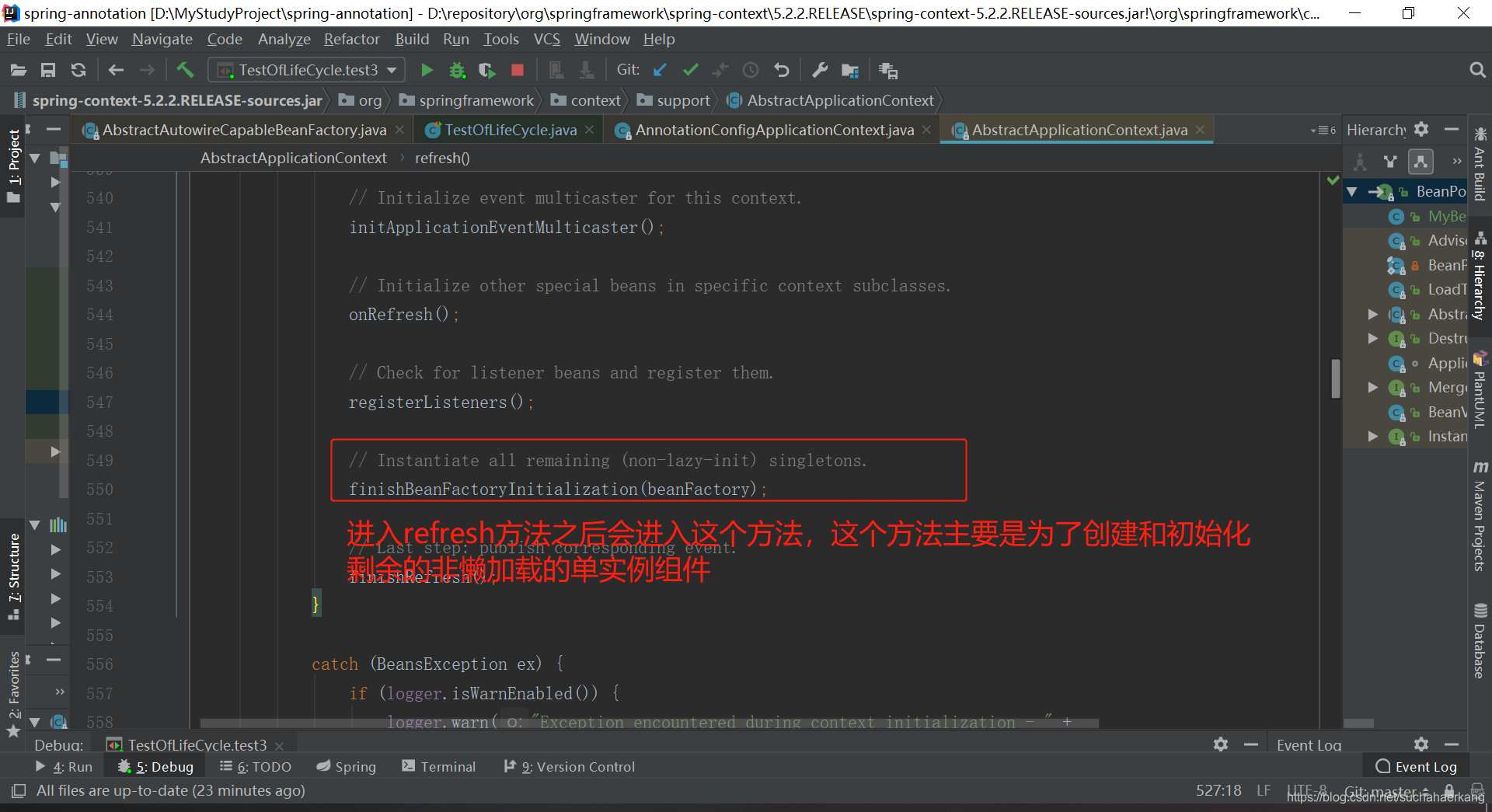Open the Refactor menu

coord(351,39)
